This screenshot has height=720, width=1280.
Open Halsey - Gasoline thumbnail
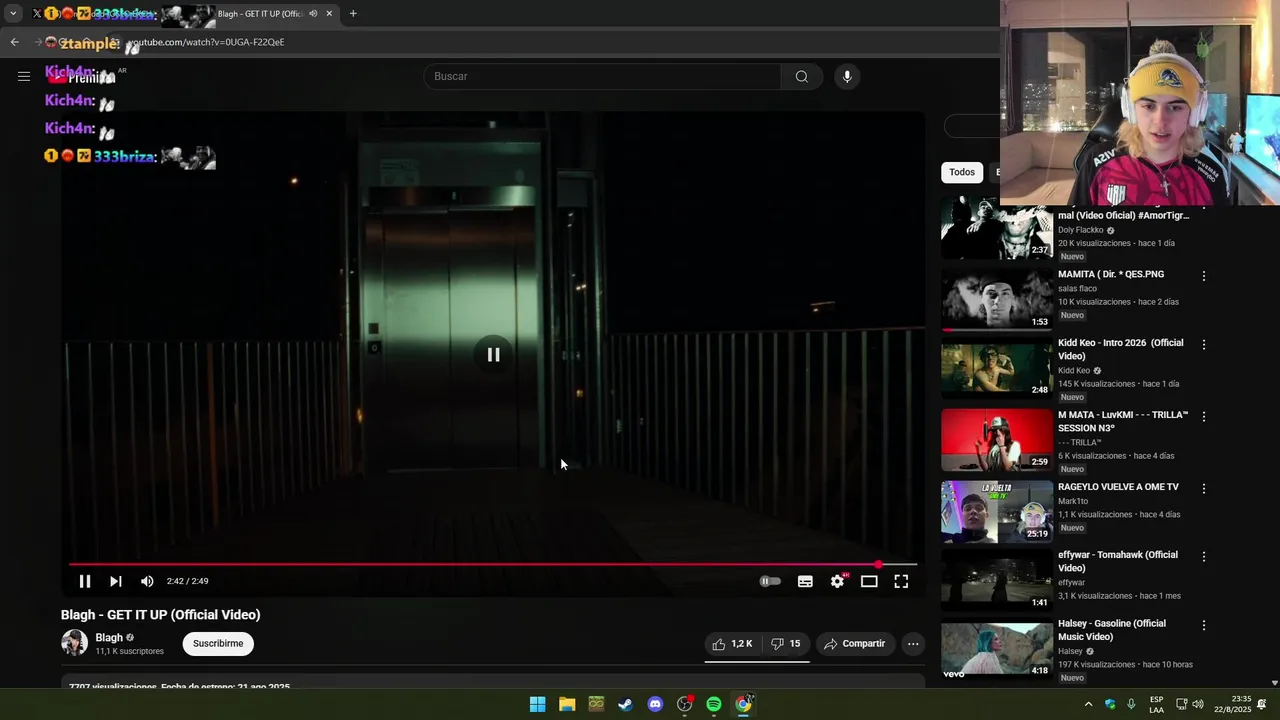[997, 649]
